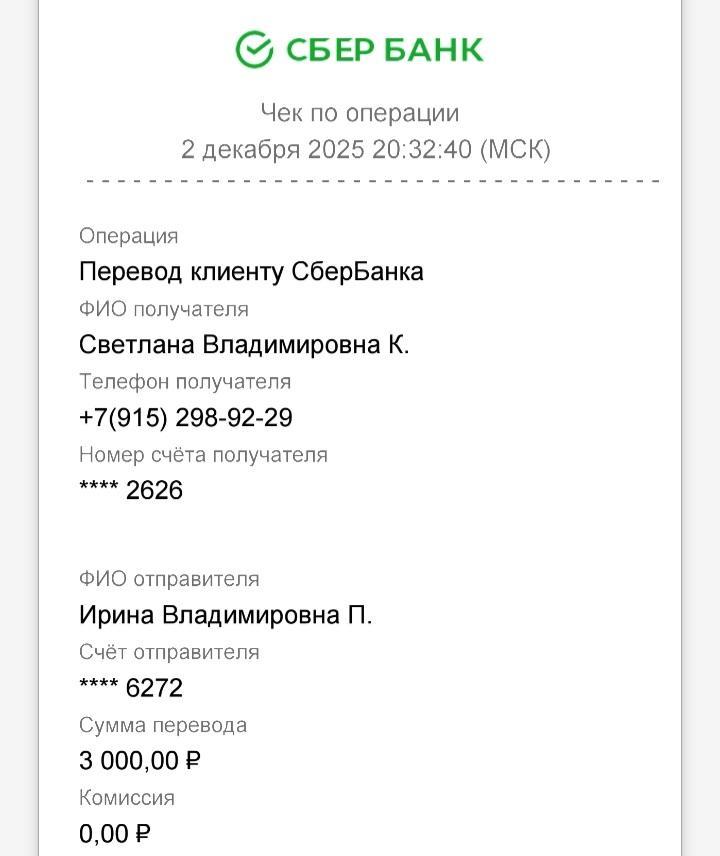This screenshot has height=856, width=720.
Task: Select recipient name Светлана Владимировна К.
Action: coord(244,344)
